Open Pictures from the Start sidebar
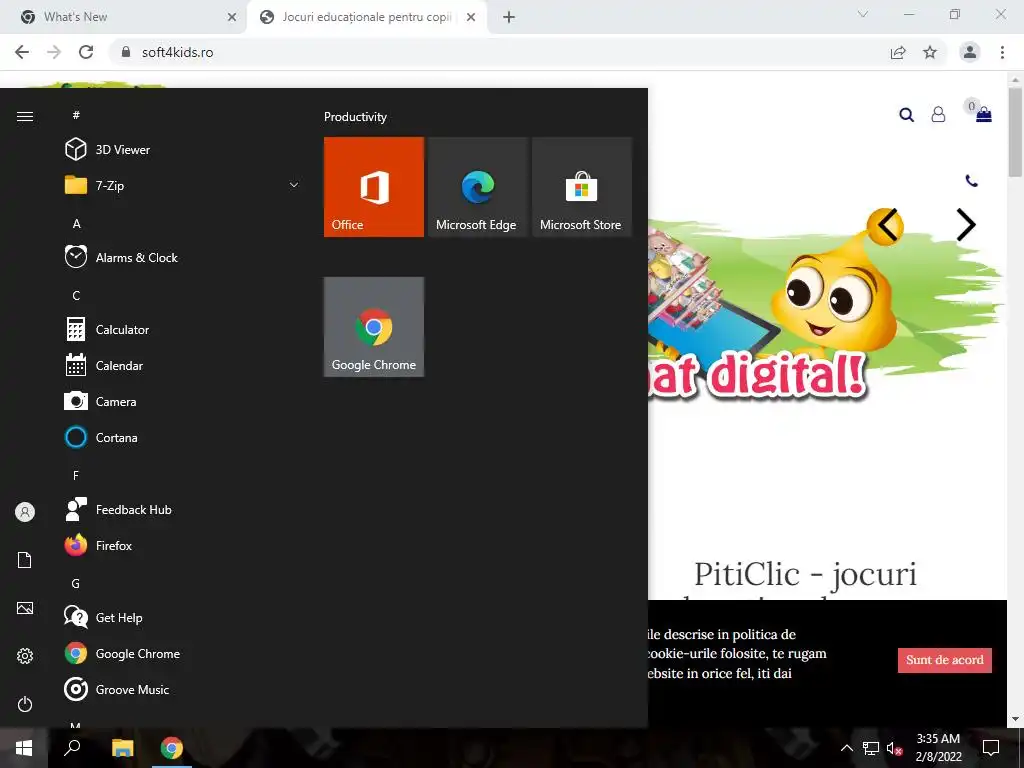Viewport: 1024px width, 768px height. [x=25, y=608]
